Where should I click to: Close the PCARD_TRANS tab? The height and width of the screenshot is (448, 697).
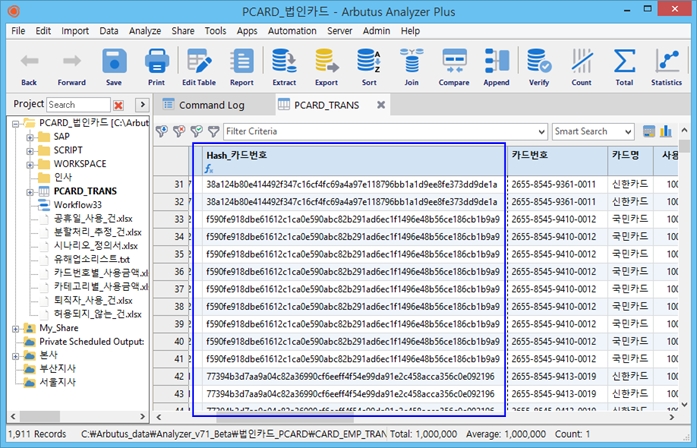[381, 105]
